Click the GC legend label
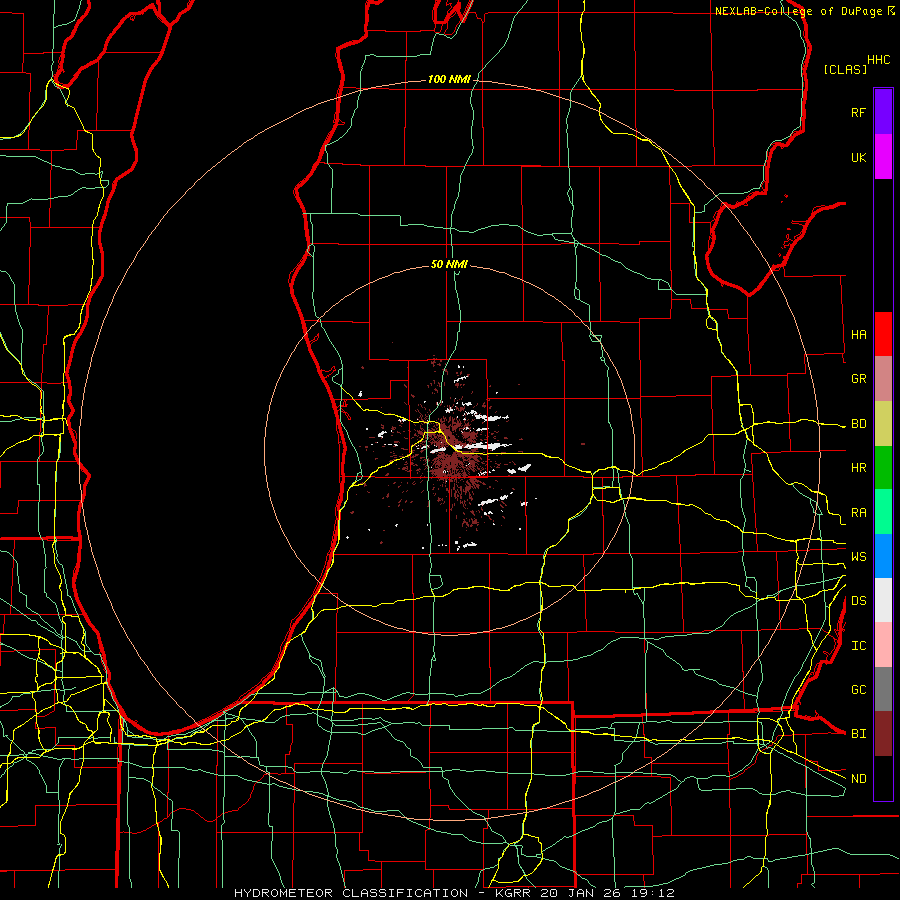This screenshot has height=900, width=900. click(x=858, y=690)
